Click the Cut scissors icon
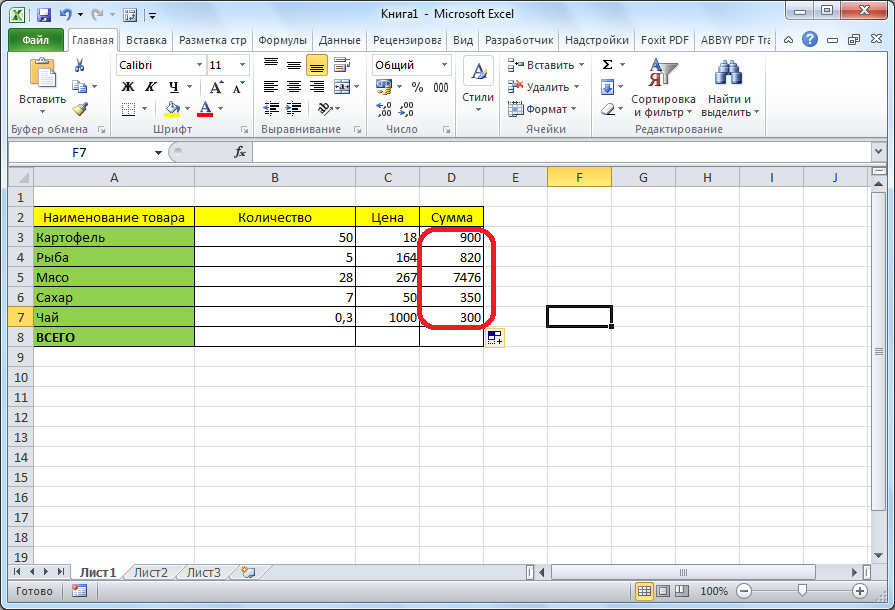The width and height of the screenshot is (895, 610). click(80, 65)
